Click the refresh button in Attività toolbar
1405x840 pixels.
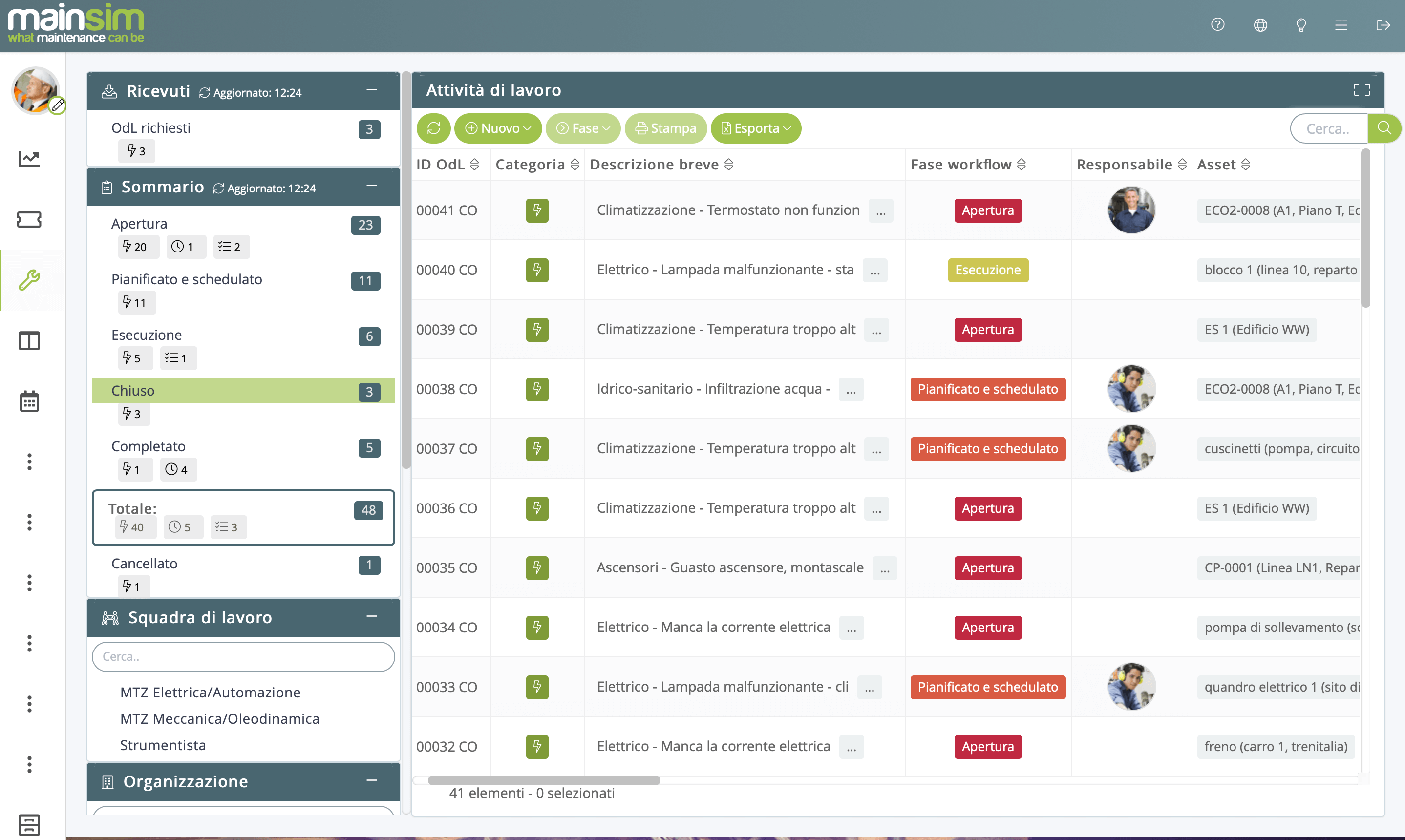tap(434, 128)
